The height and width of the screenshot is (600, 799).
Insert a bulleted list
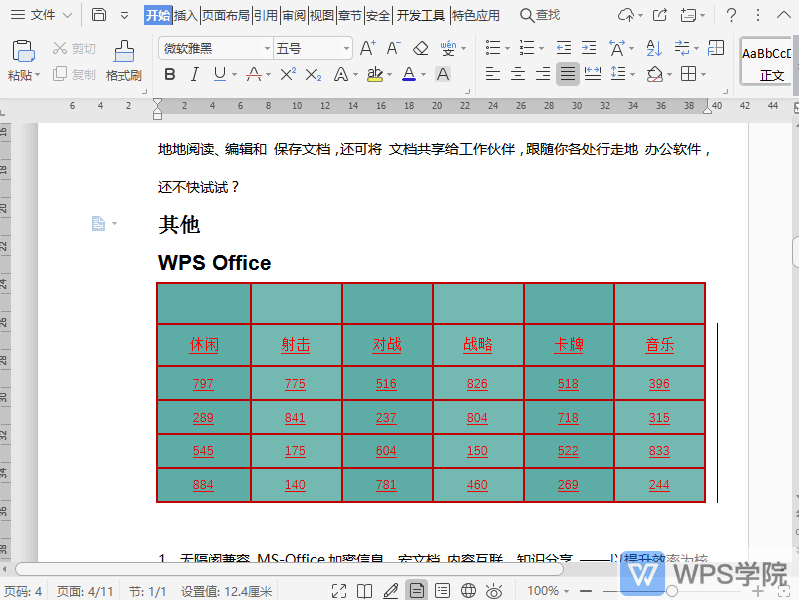492,48
